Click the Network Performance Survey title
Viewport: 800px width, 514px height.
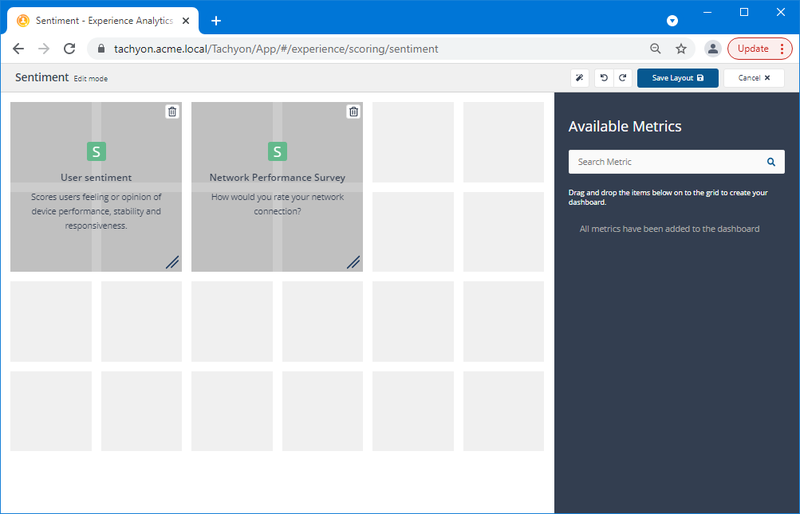(x=277, y=178)
